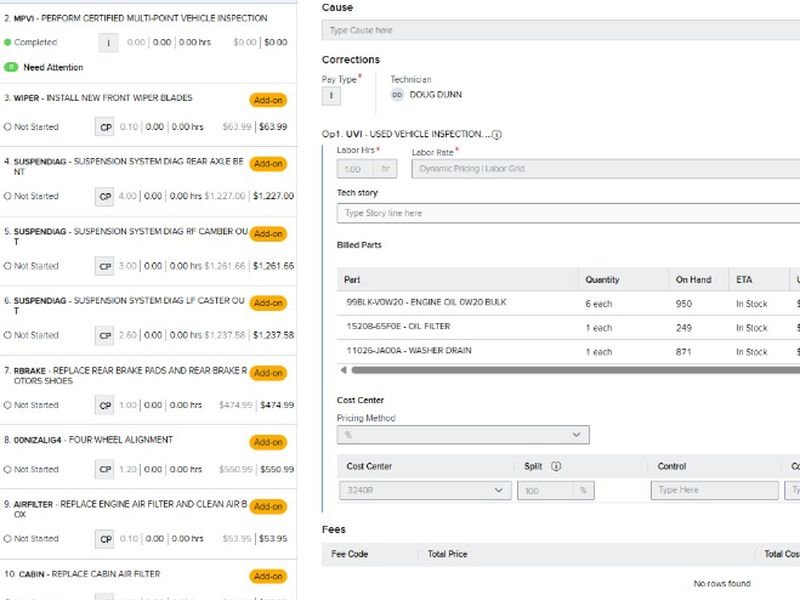Image resolution: width=800 pixels, height=600 pixels.
Task: Click the Not Started circle on AIRFILTER line
Action: click(8, 539)
